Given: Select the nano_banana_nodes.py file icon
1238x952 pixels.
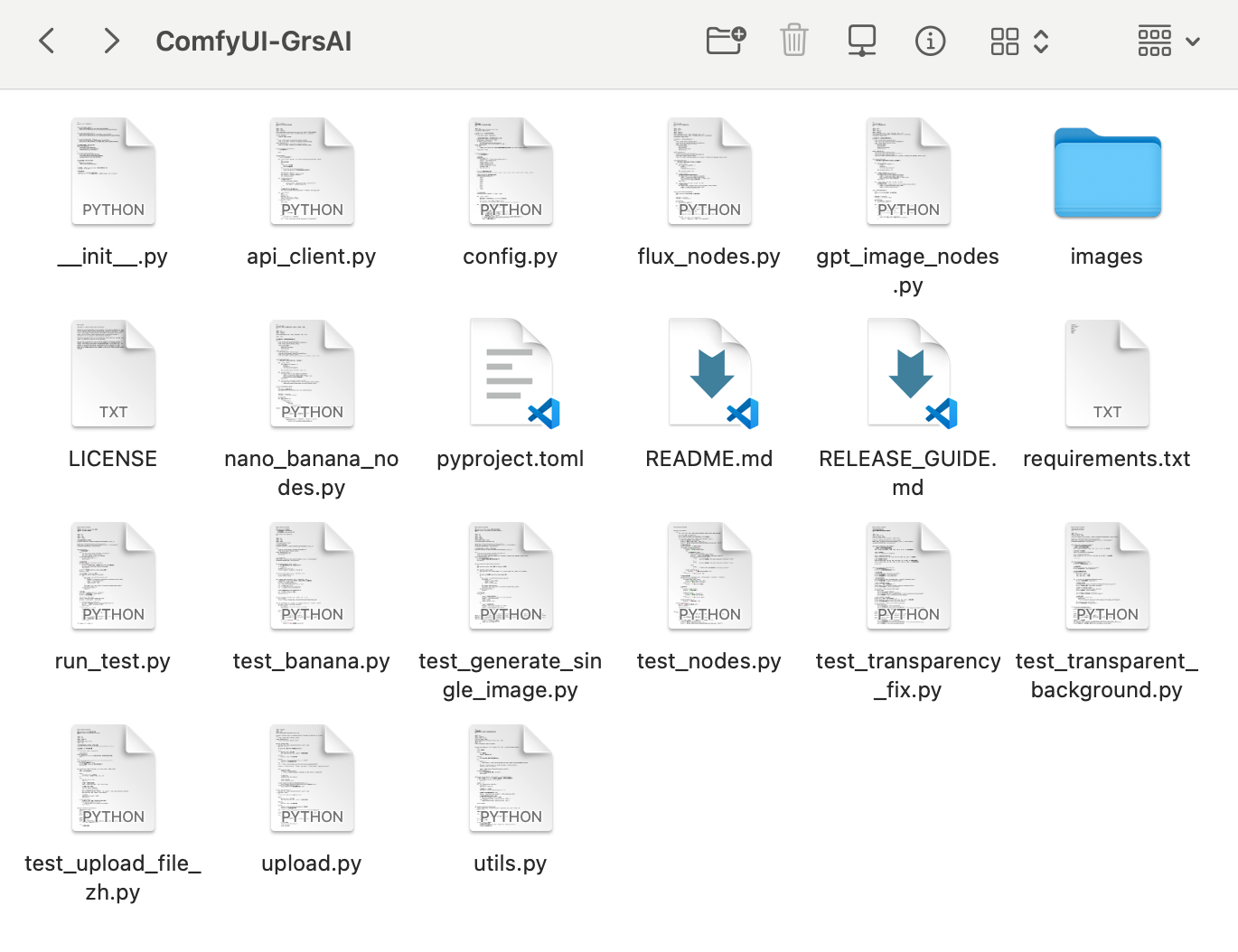Looking at the screenshot, I should (x=312, y=374).
